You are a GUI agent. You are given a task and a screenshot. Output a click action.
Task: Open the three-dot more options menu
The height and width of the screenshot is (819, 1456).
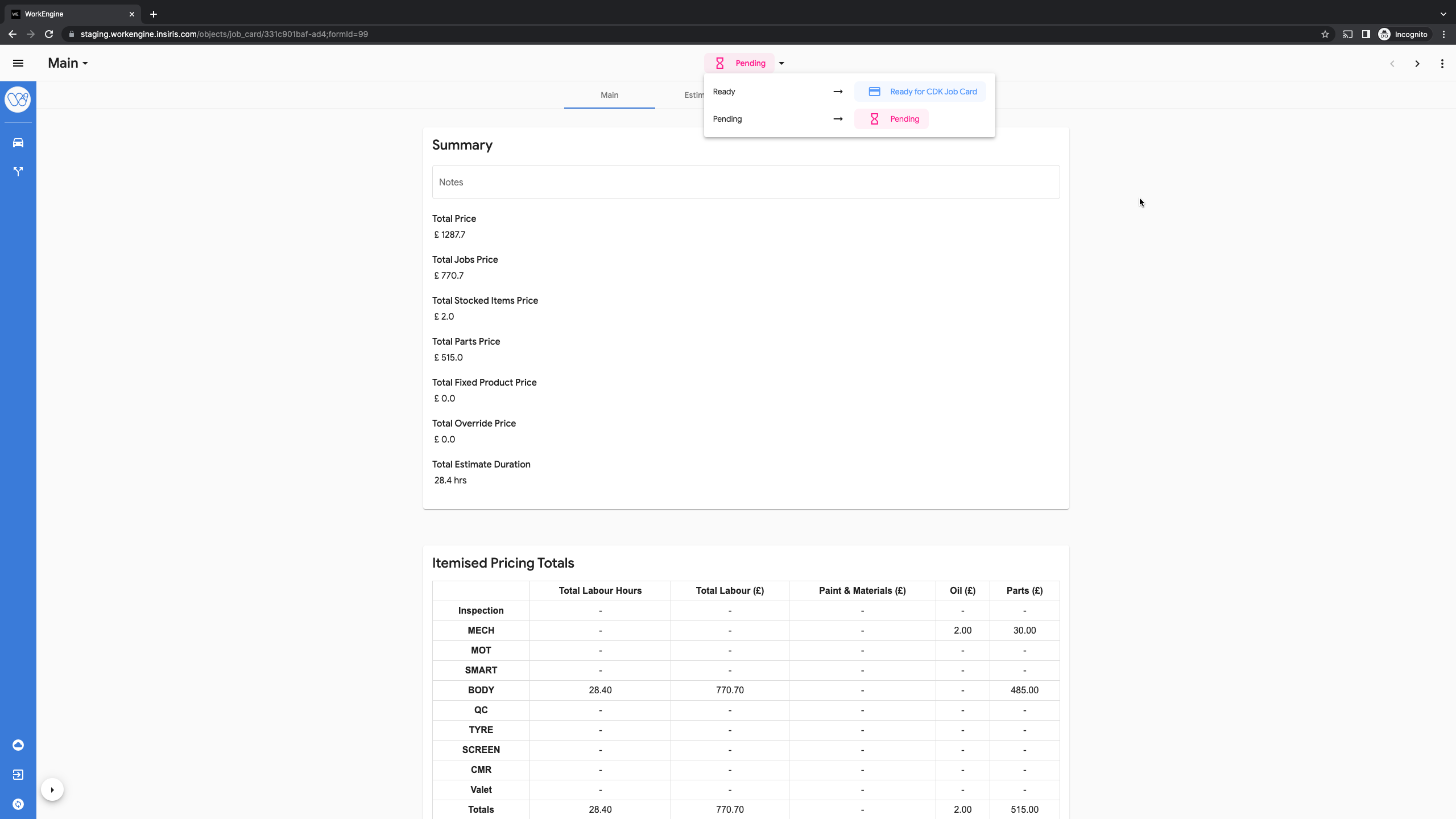pyautogui.click(x=1442, y=64)
